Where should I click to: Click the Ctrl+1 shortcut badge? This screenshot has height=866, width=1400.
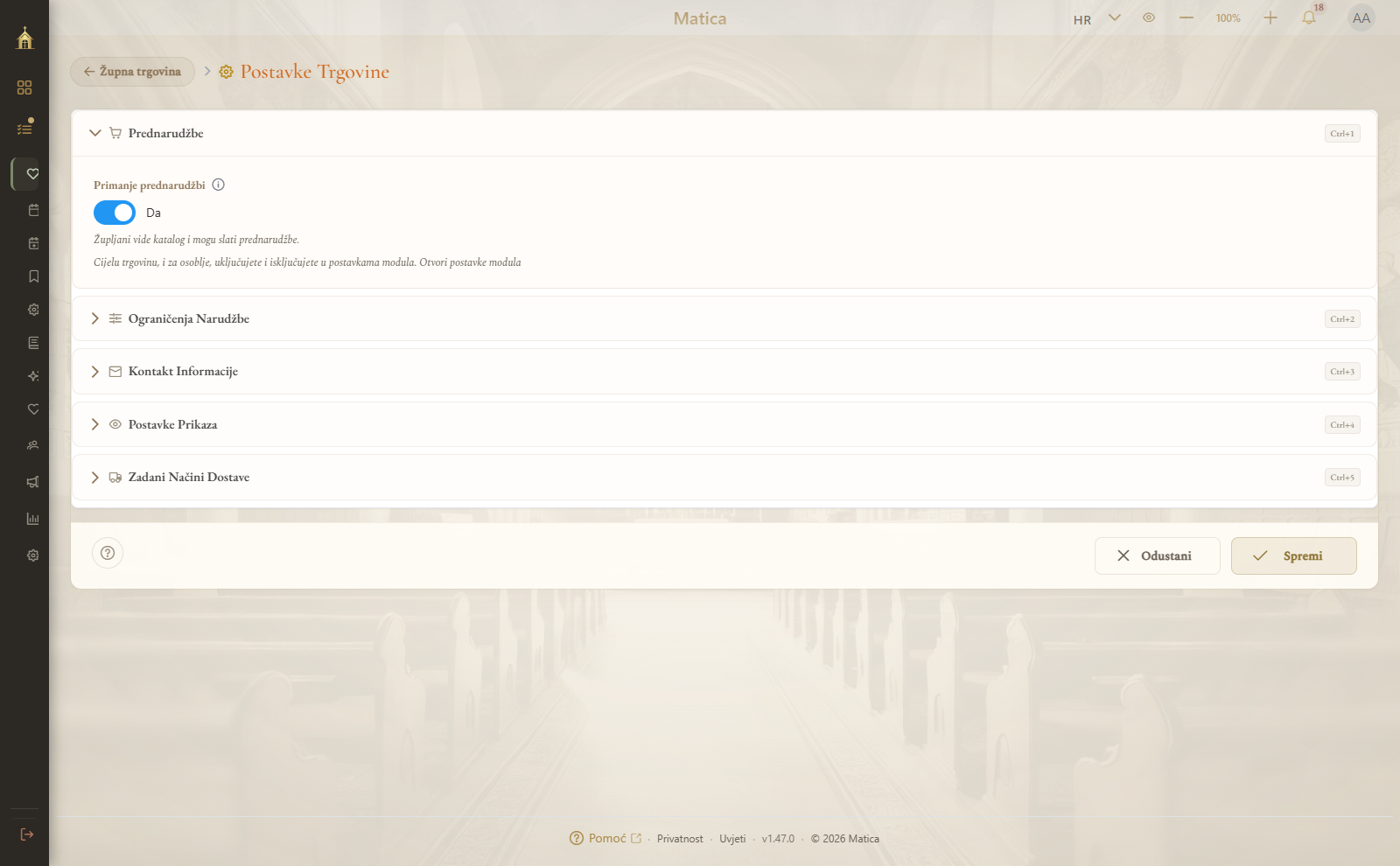1341,134
